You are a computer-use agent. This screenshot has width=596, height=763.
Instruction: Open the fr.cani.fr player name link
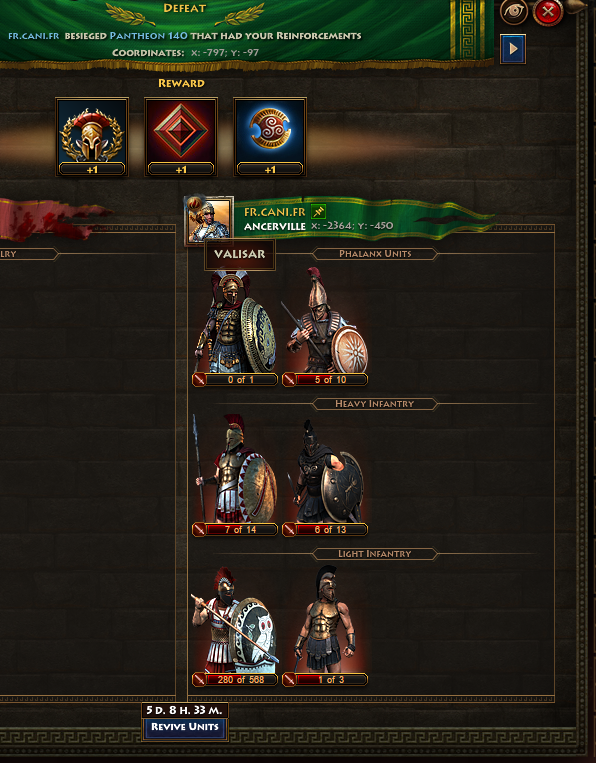pyautogui.click(x=275, y=212)
